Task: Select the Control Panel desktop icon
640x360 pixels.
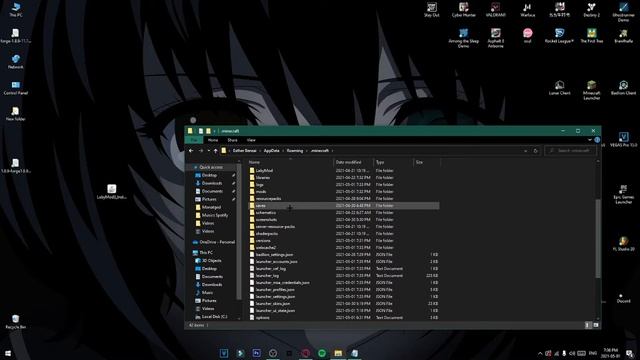Action: click(16, 88)
